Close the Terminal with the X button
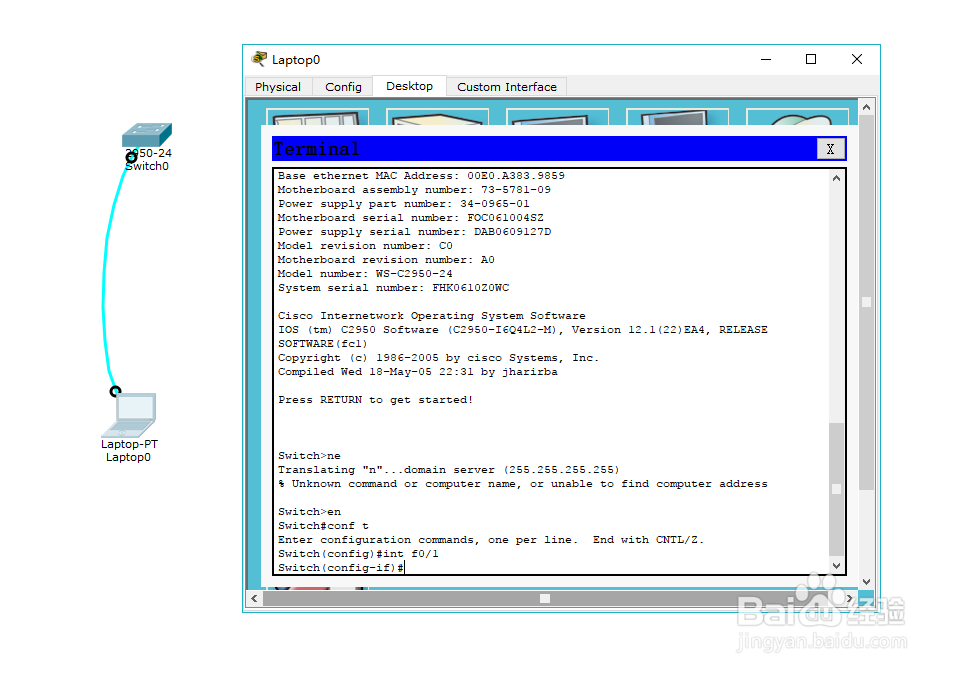 tap(830, 149)
